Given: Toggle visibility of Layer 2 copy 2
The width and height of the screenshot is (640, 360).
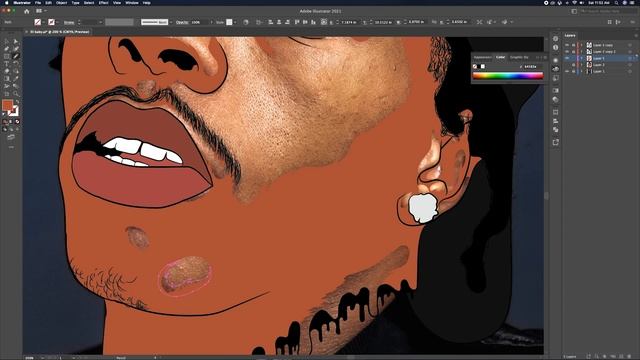Looking at the screenshot, I should click(567, 52).
